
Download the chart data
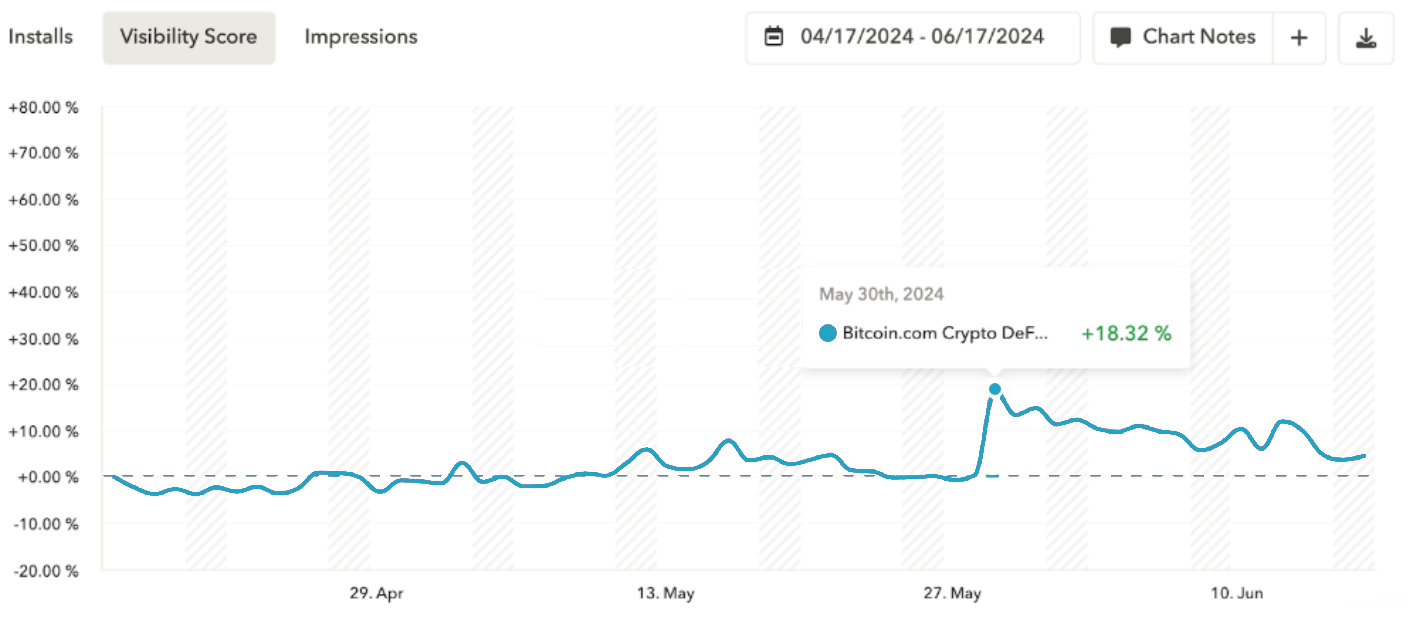pos(1366,38)
